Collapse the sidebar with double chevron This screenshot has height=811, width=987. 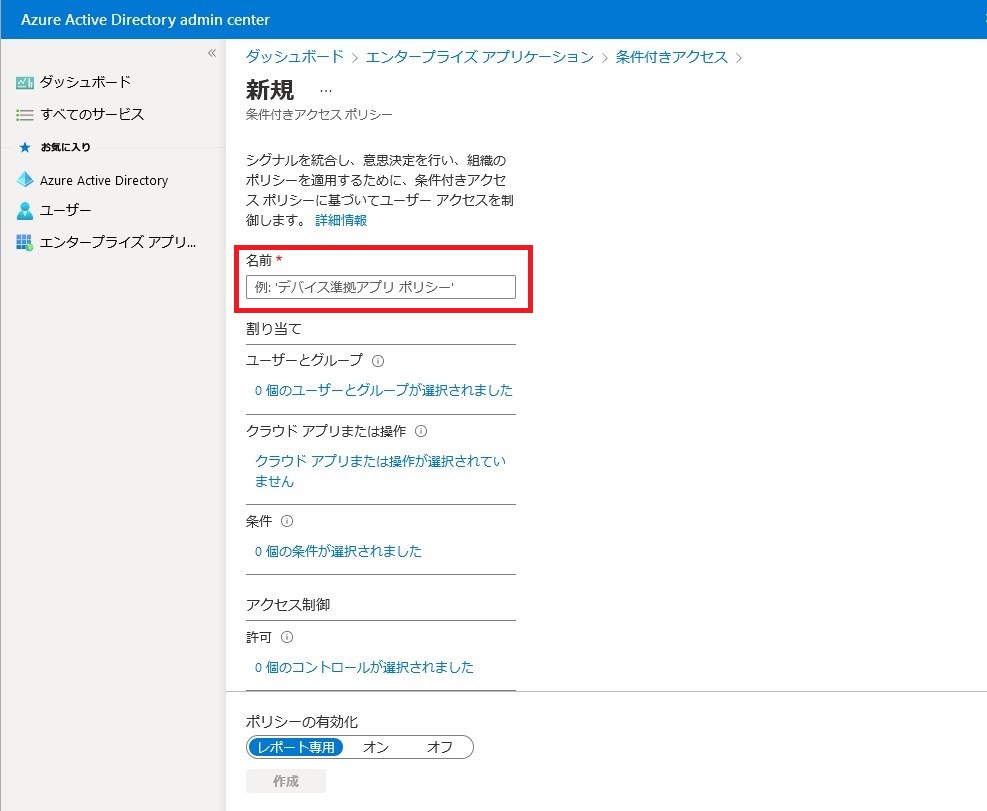coord(212,53)
